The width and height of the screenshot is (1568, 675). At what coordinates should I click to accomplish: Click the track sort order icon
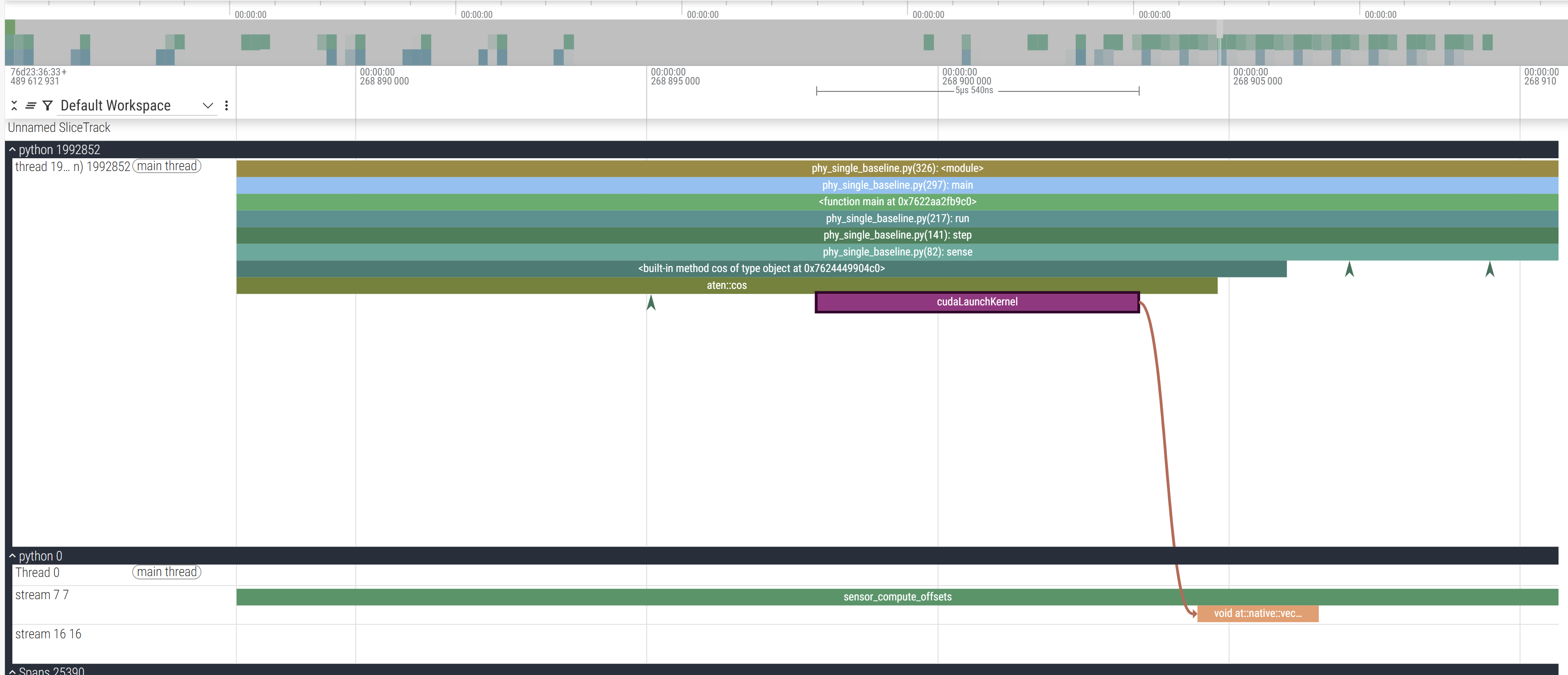[x=30, y=105]
